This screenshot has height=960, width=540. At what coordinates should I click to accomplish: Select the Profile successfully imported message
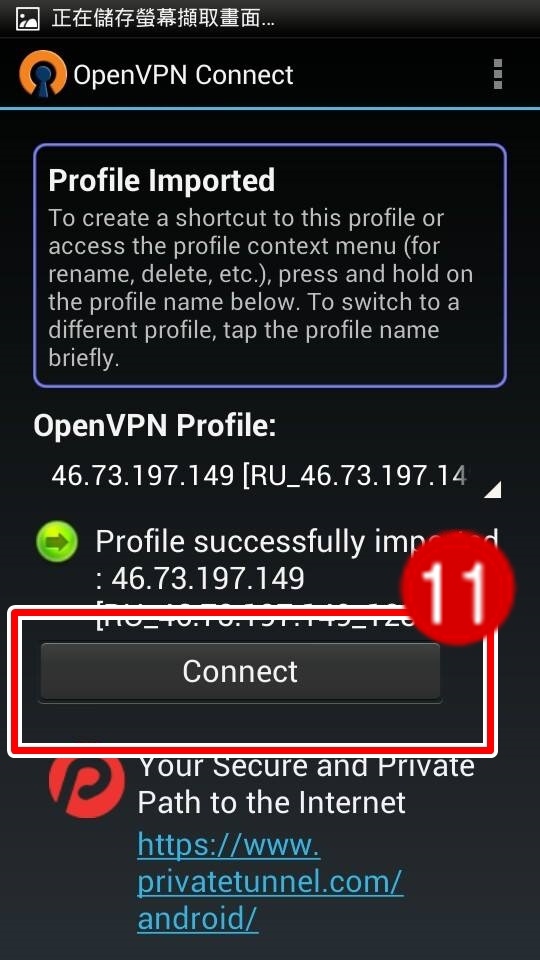(296, 578)
